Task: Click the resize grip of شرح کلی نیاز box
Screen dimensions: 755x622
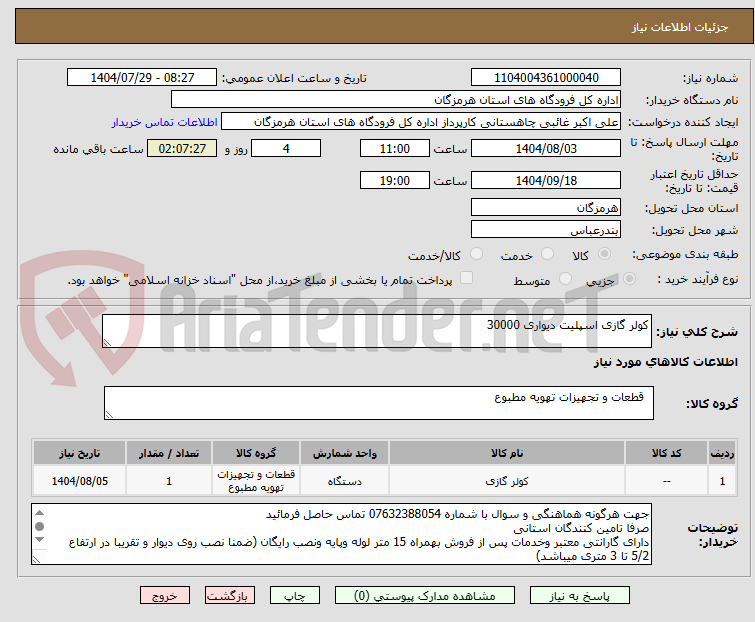Action: [x=107, y=342]
